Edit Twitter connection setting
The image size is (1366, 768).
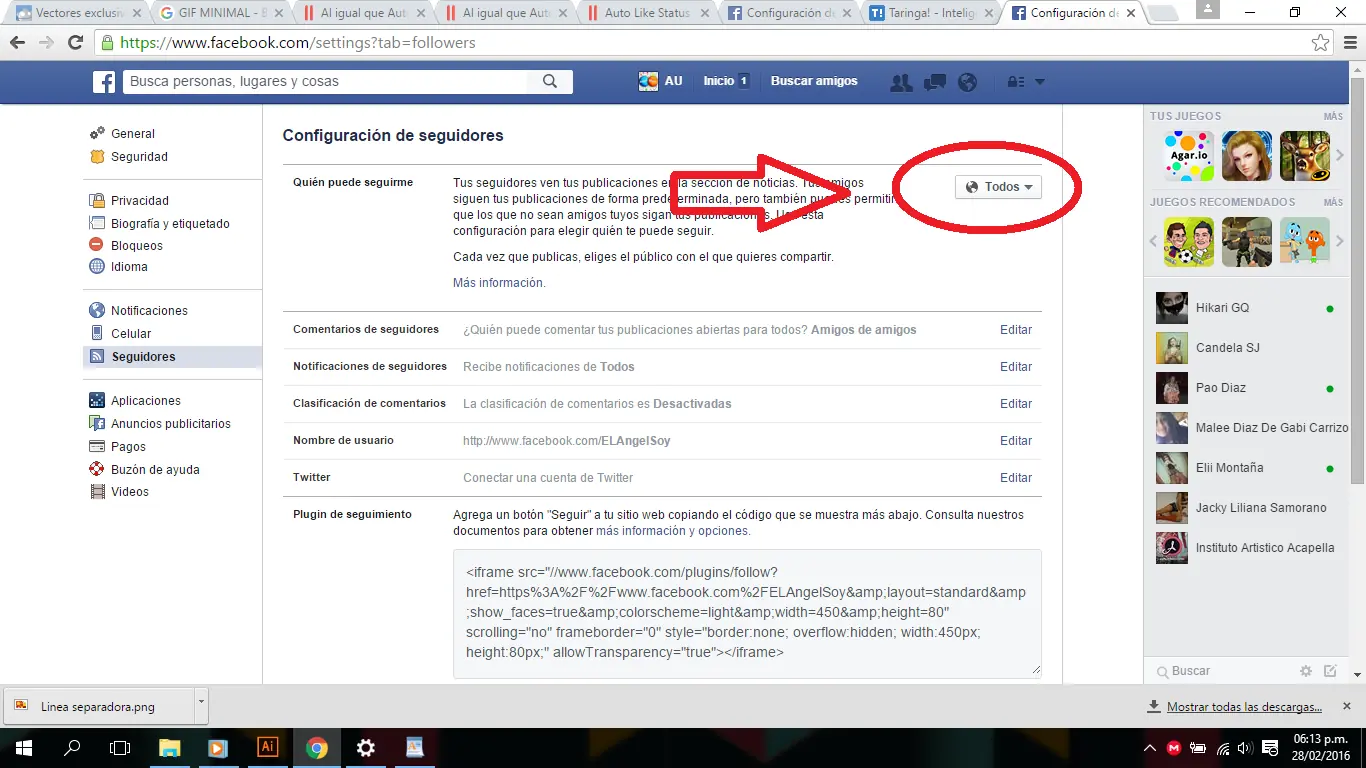(1016, 478)
